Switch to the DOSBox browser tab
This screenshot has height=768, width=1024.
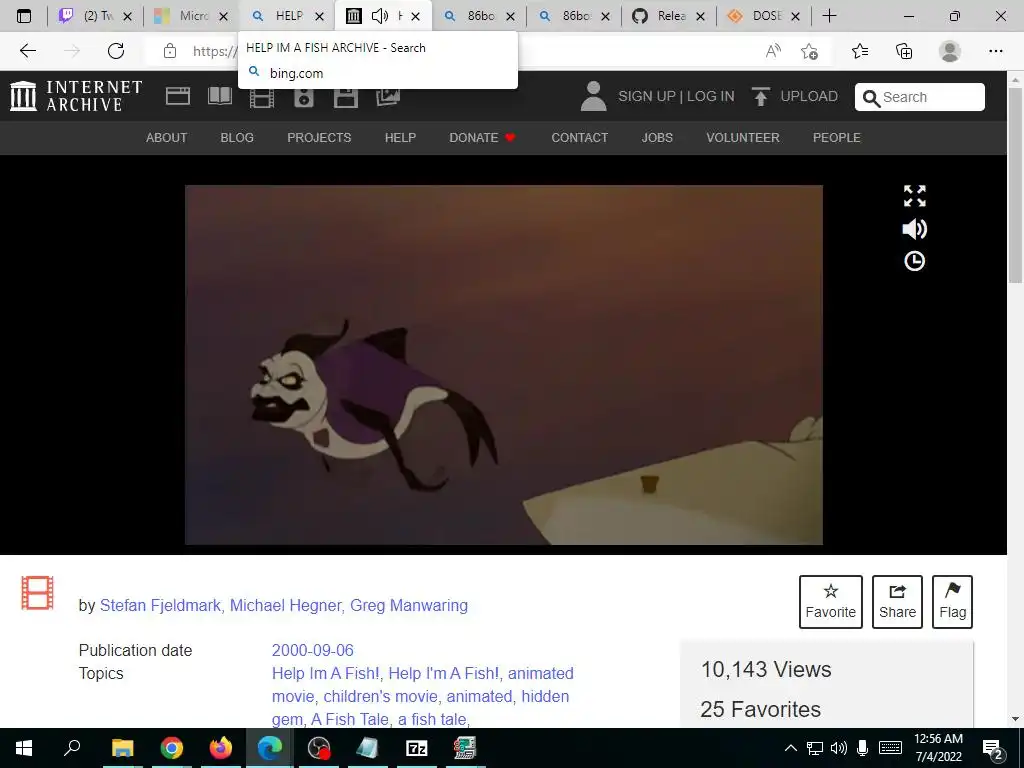[x=764, y=16]
